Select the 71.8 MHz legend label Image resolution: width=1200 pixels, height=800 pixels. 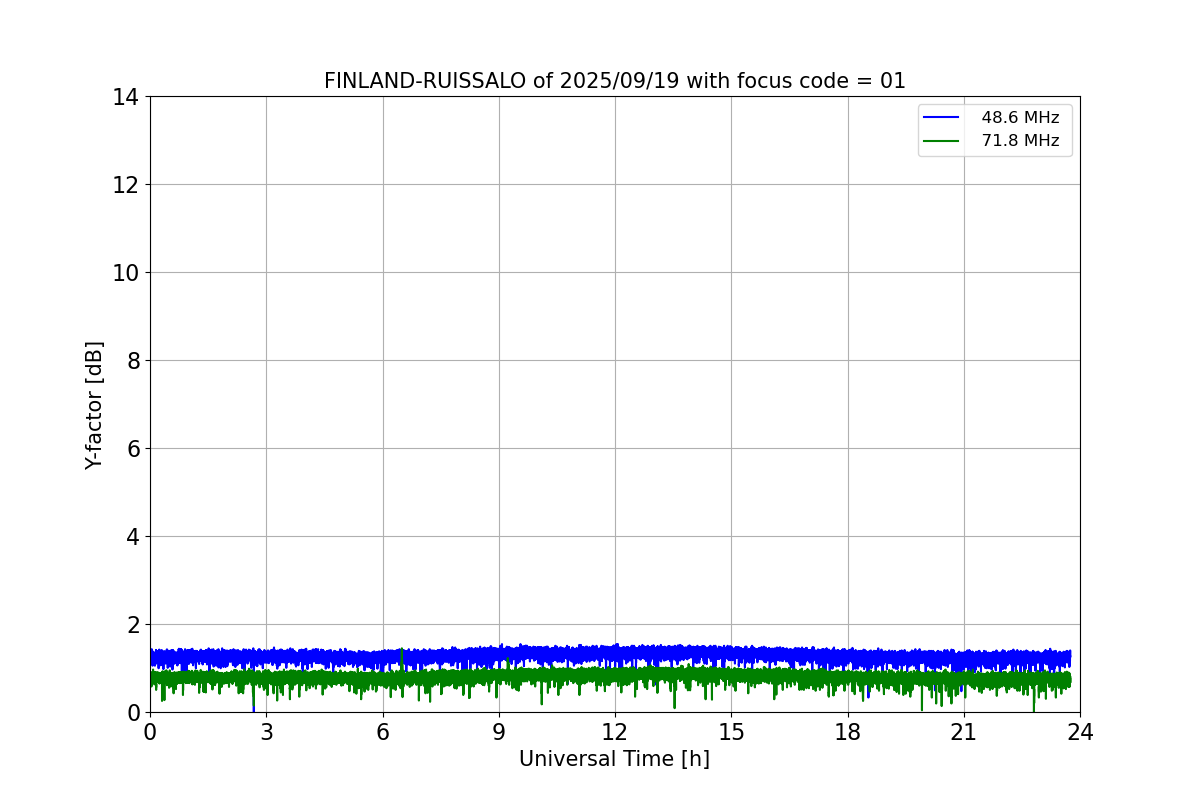1020,141
